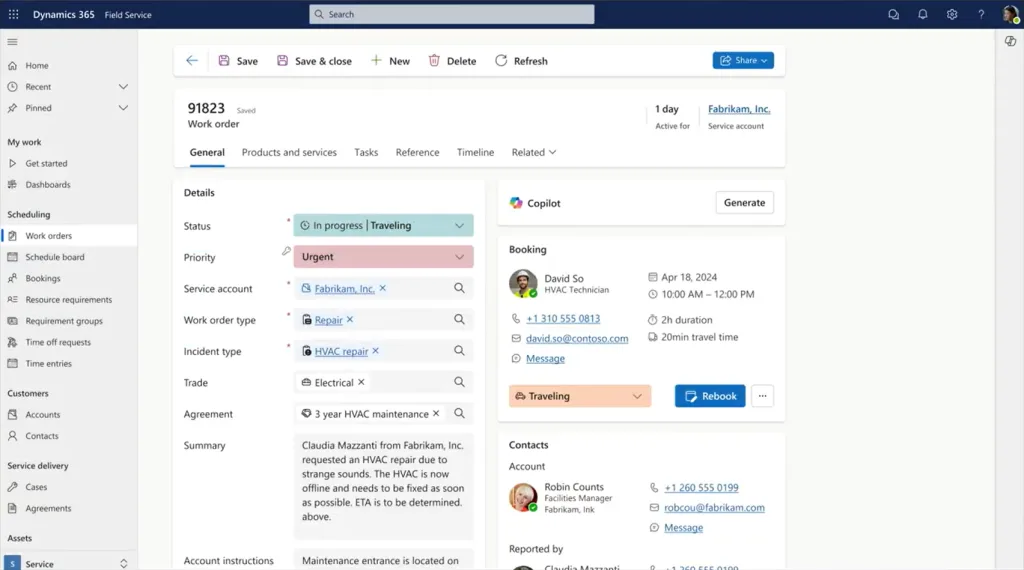Switch to the Timeline tab
The image size is (1024, 570).
475,152
